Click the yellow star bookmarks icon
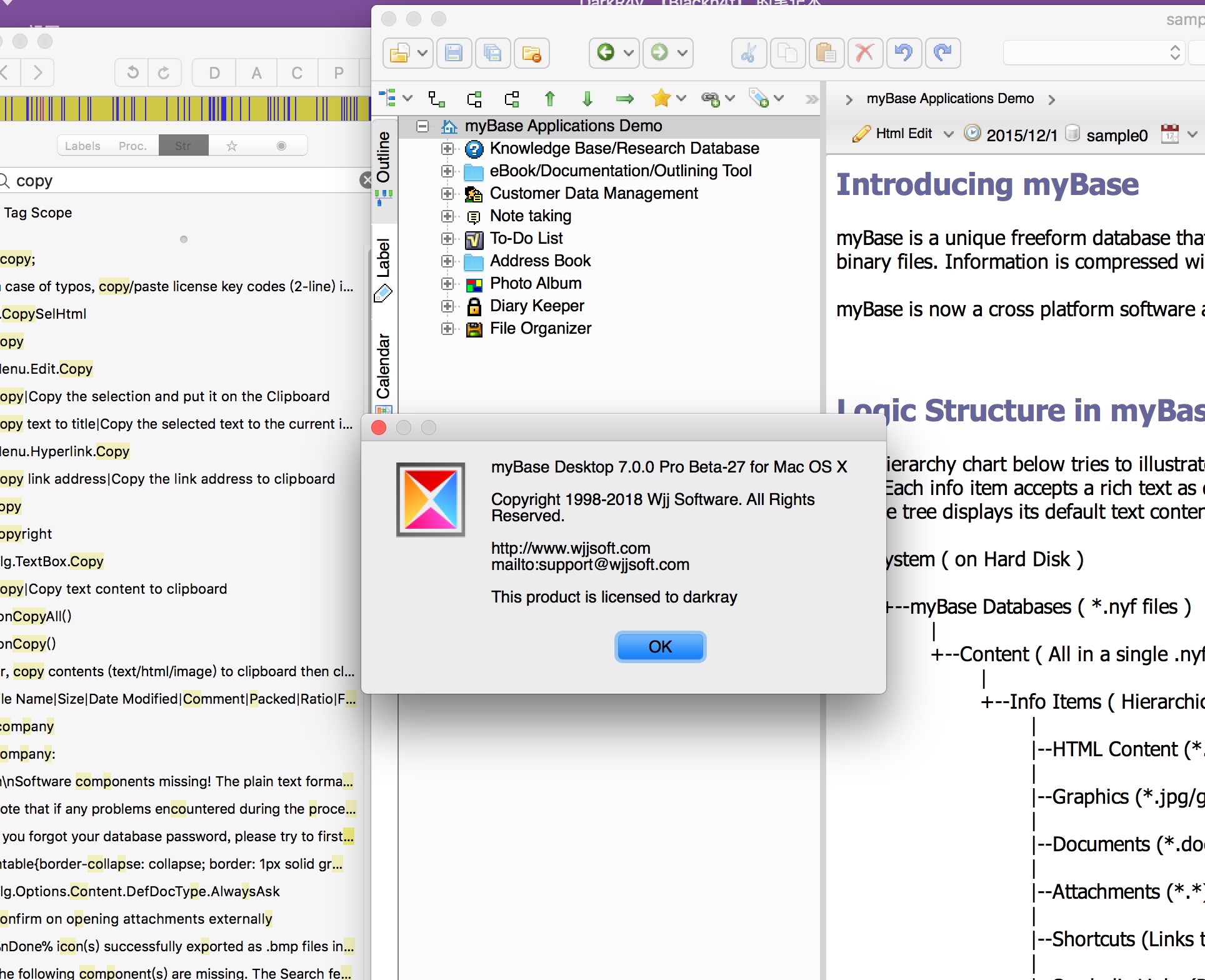1205x980 pixels. [661, 98]
